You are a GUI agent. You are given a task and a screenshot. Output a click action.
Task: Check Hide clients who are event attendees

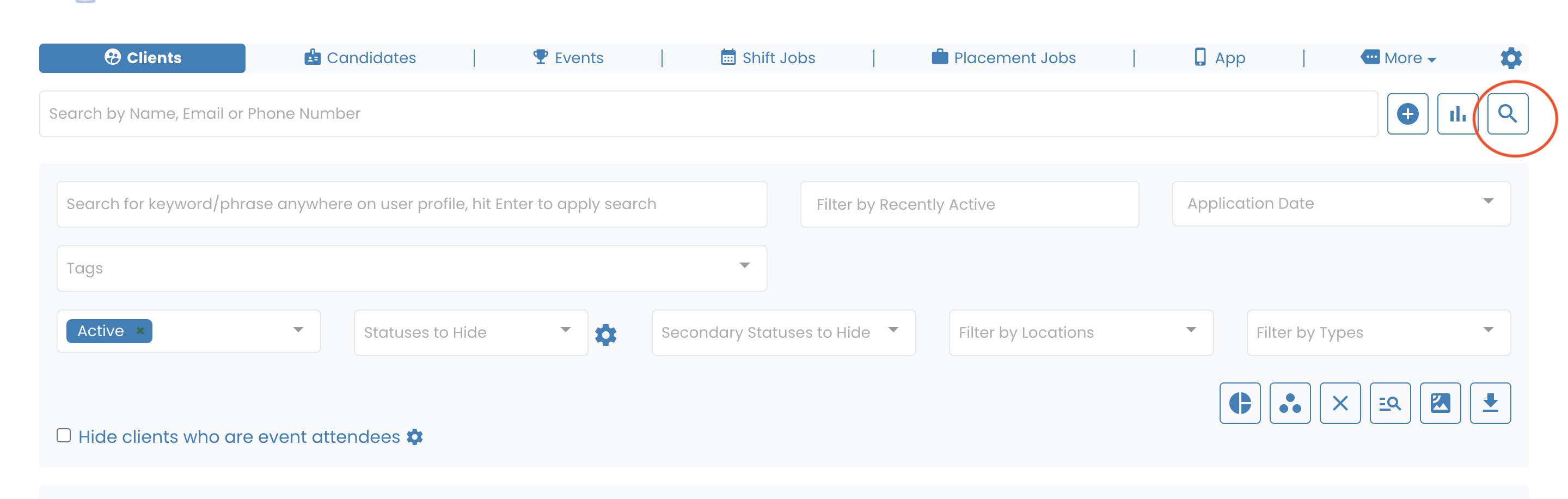tap(65, 435)
